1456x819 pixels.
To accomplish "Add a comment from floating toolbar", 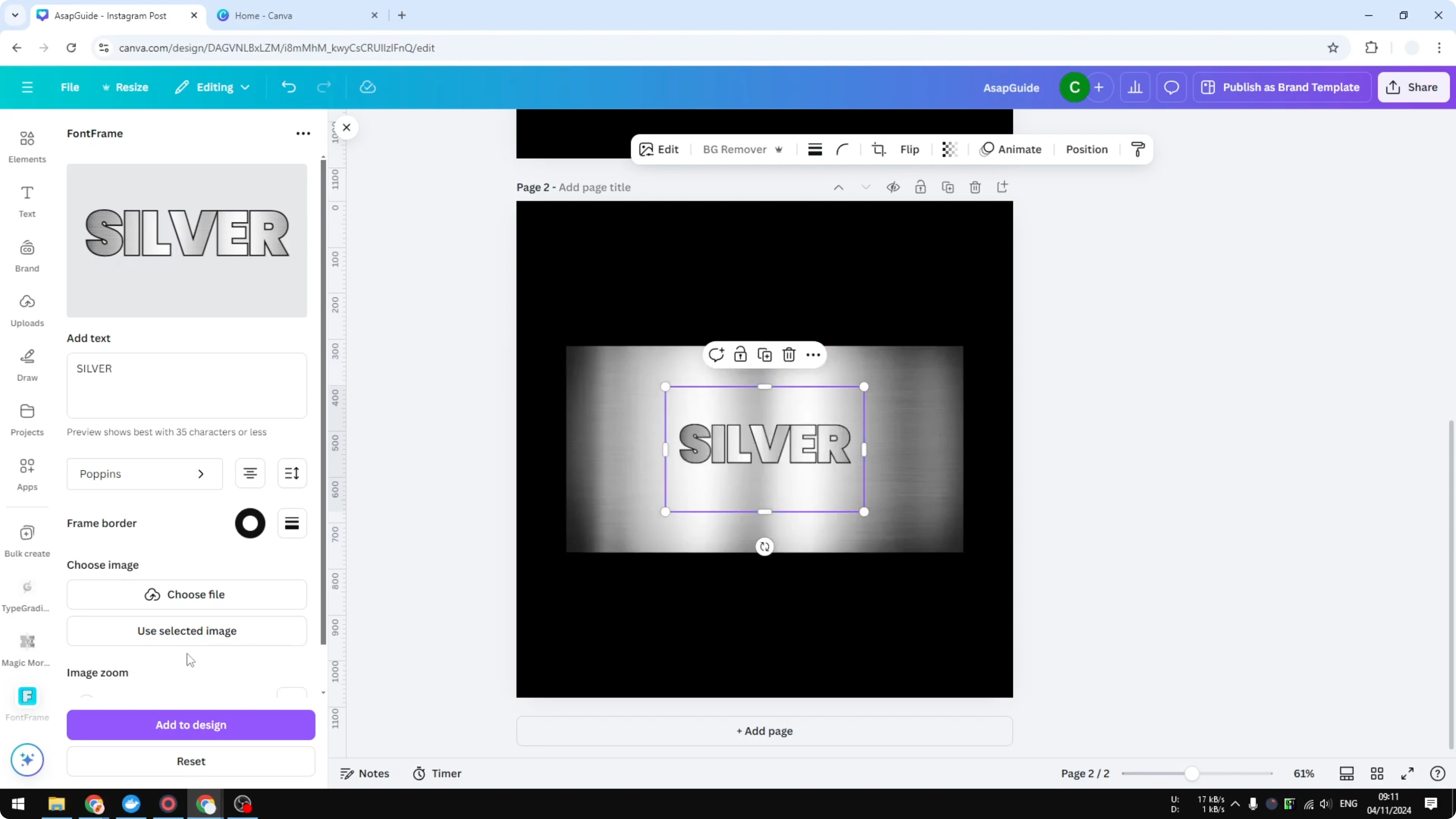I will pos(716,355).
